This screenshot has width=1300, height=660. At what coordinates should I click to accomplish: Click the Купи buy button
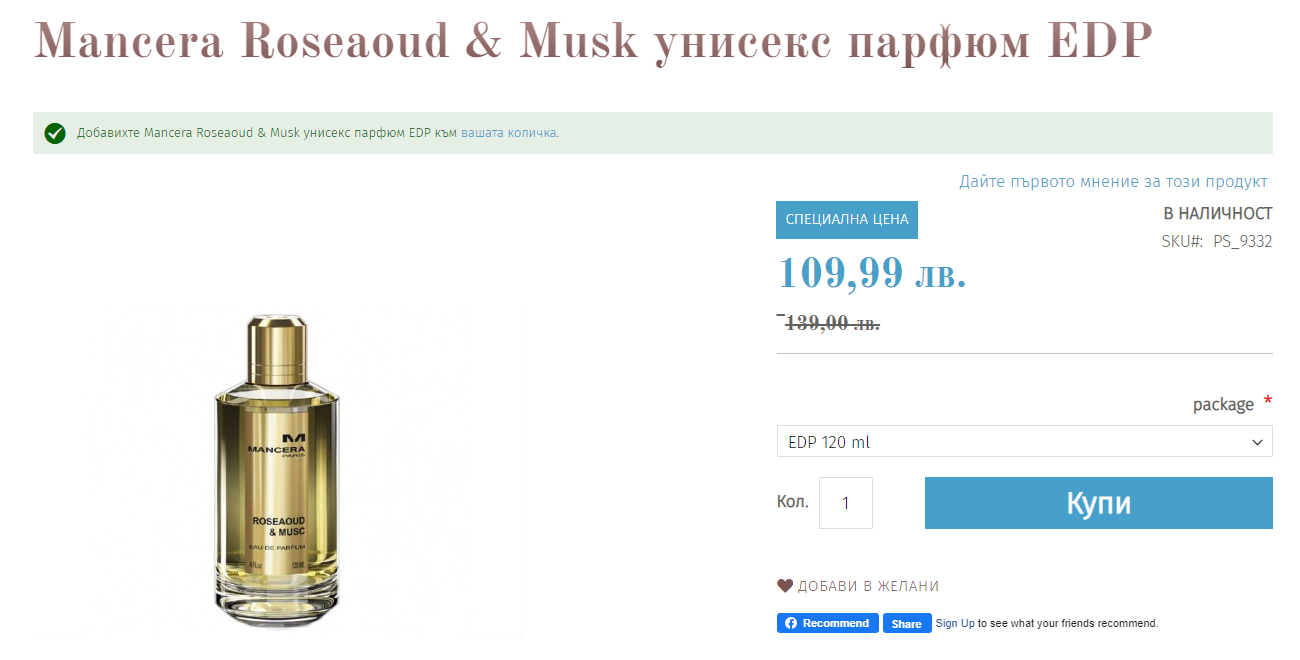[1099, 503]
